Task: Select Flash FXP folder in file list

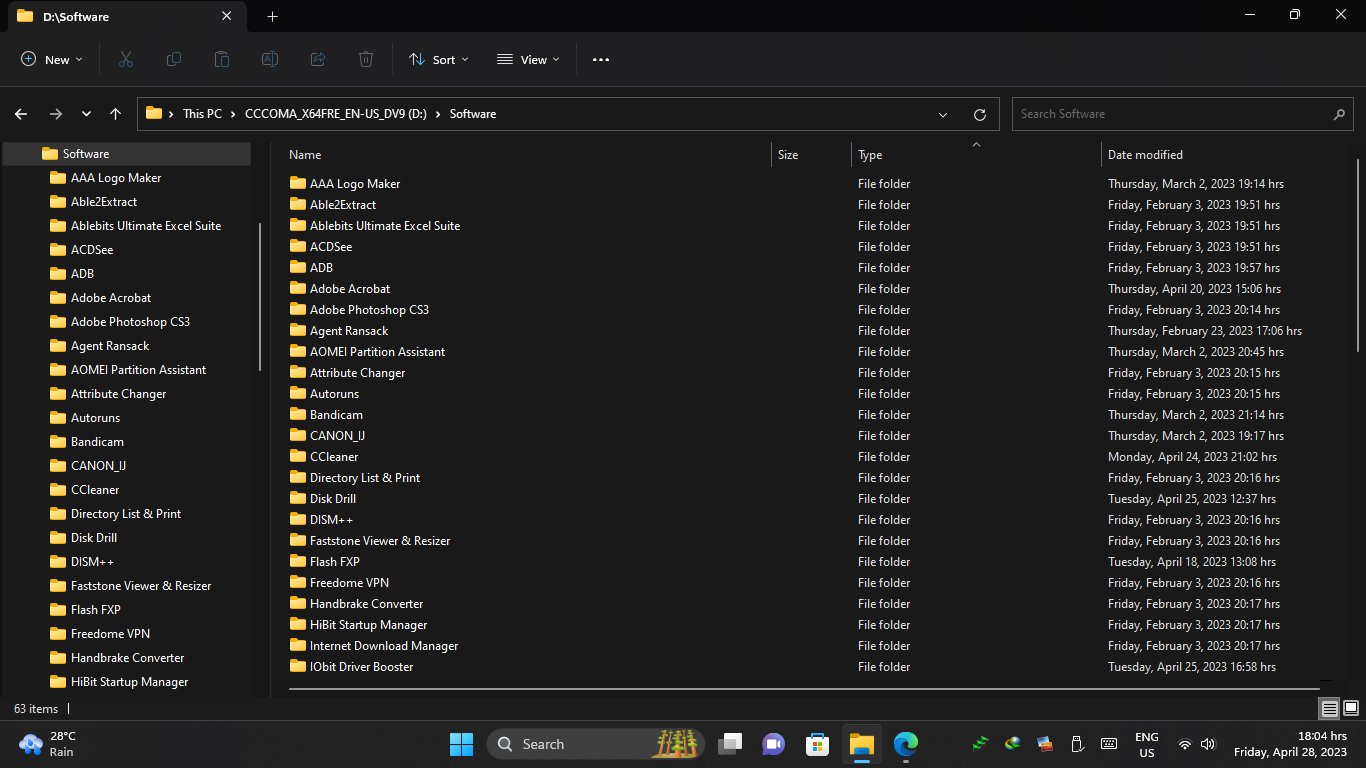Action: tap(324, 561)
